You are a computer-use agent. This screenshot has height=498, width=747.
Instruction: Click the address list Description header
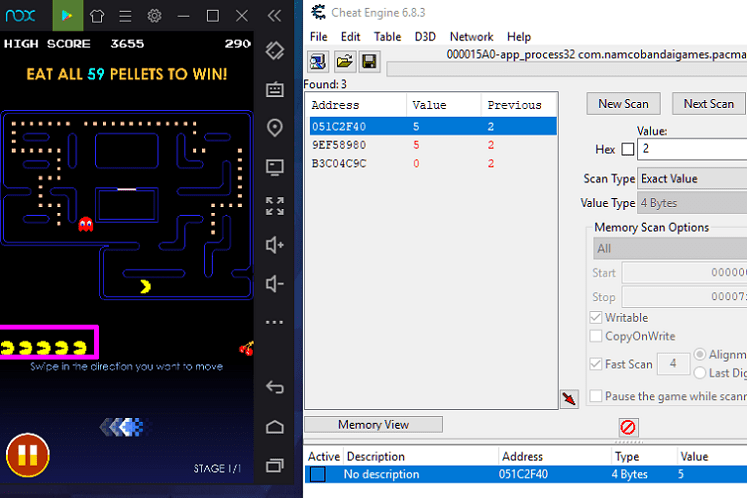(x=422, y=457)
